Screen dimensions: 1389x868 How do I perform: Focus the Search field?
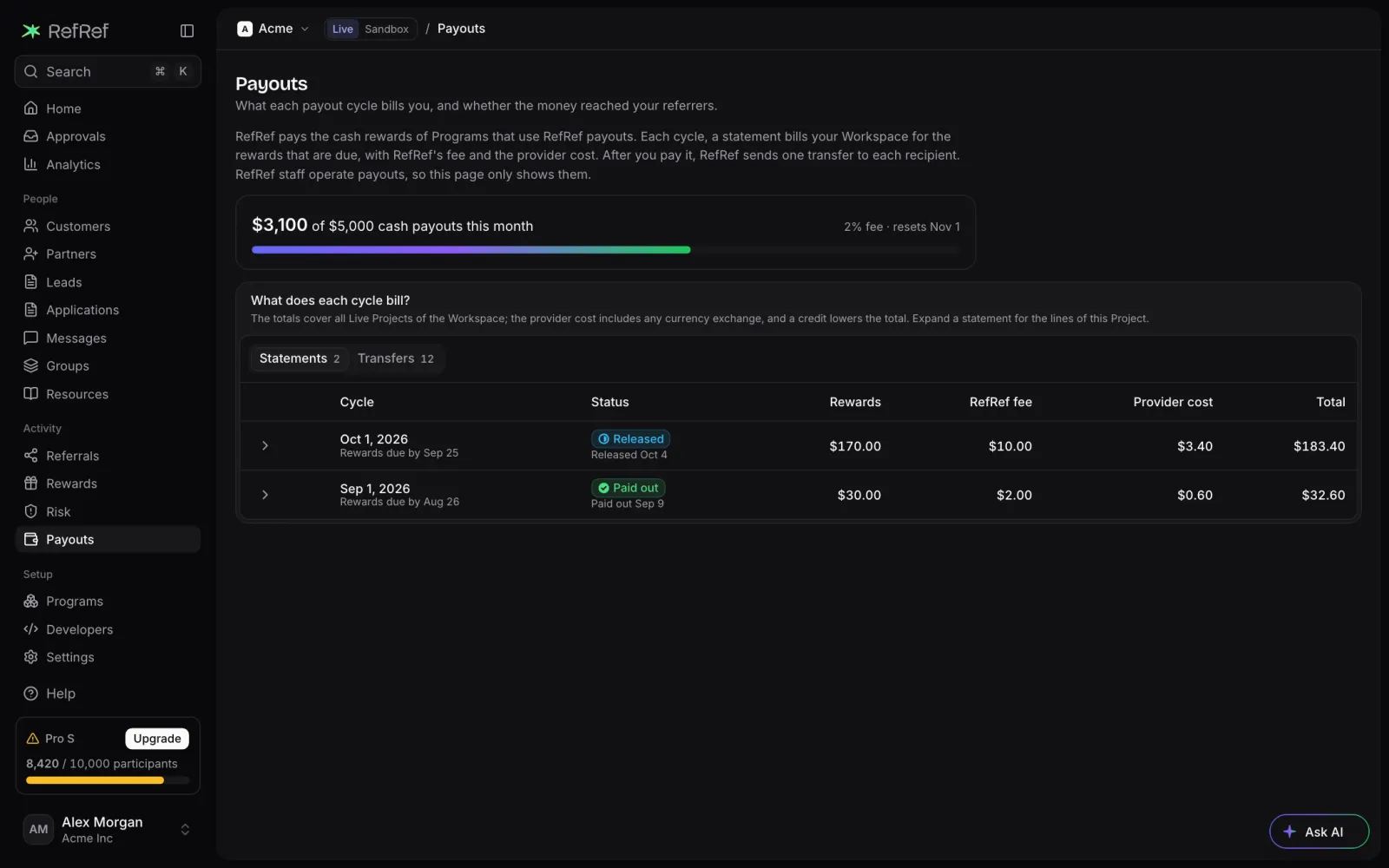point(108,71)
